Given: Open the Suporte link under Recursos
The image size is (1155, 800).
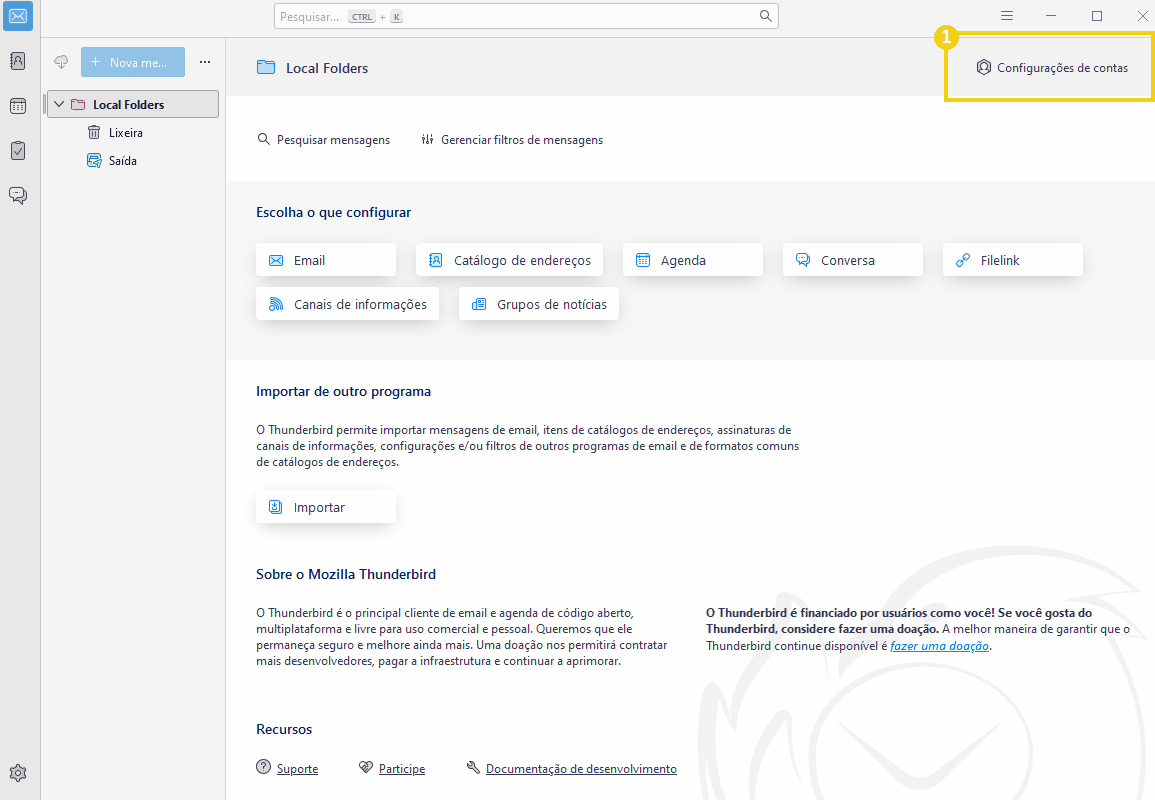Looking at the screenshot, I should (x=297, y=768).
